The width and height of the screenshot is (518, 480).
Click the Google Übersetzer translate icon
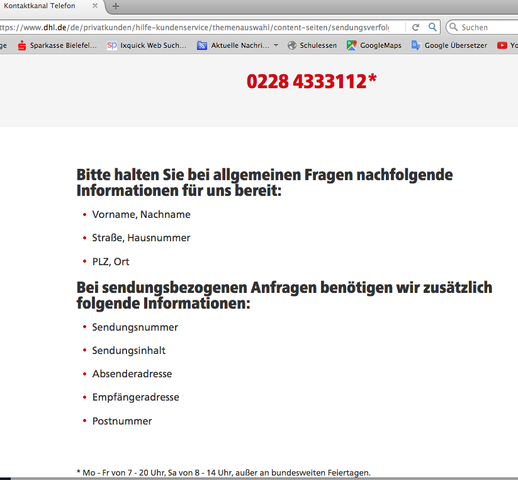(x=416, y=45)
